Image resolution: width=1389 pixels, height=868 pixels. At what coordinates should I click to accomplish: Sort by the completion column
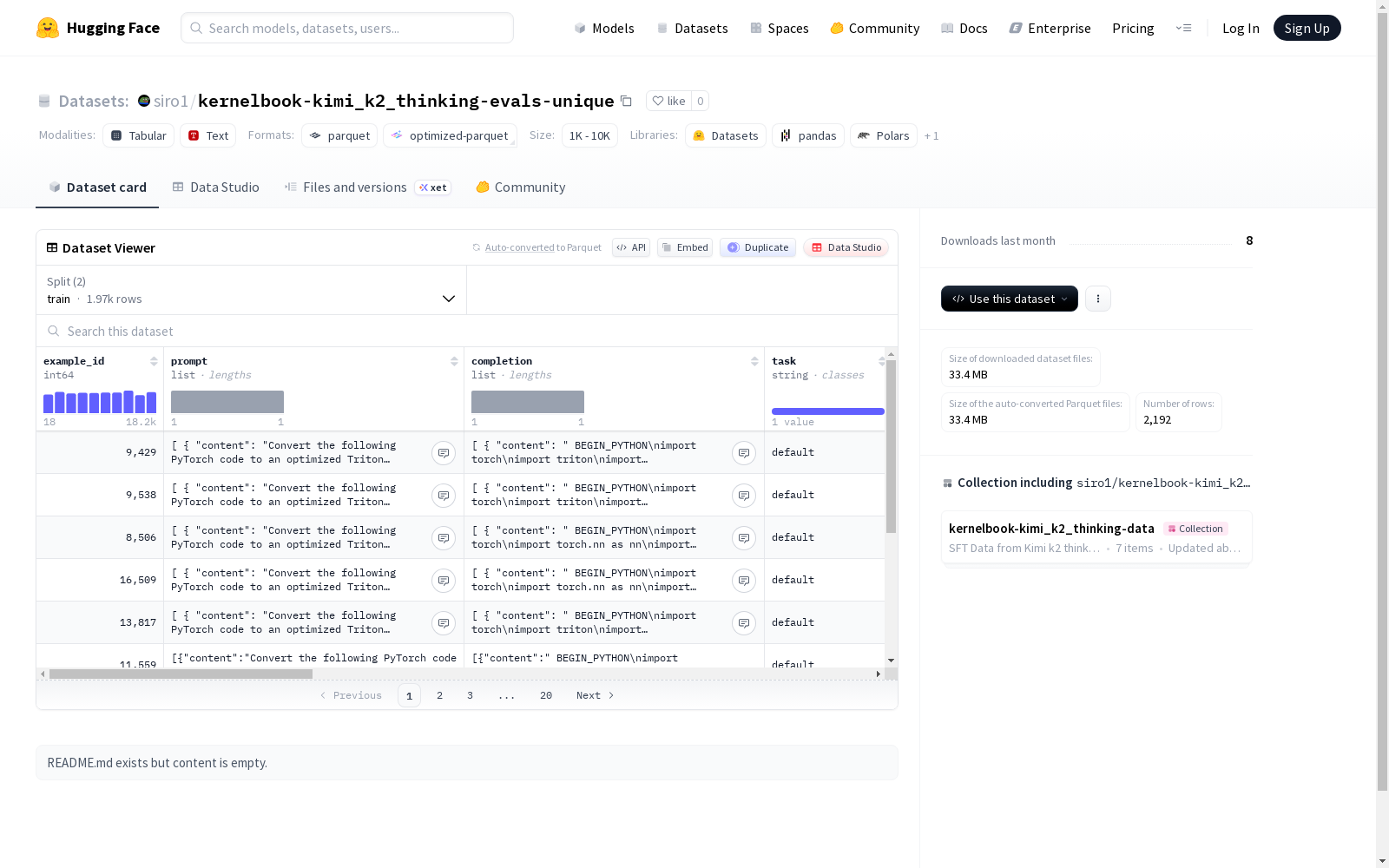tap(754, 361)
